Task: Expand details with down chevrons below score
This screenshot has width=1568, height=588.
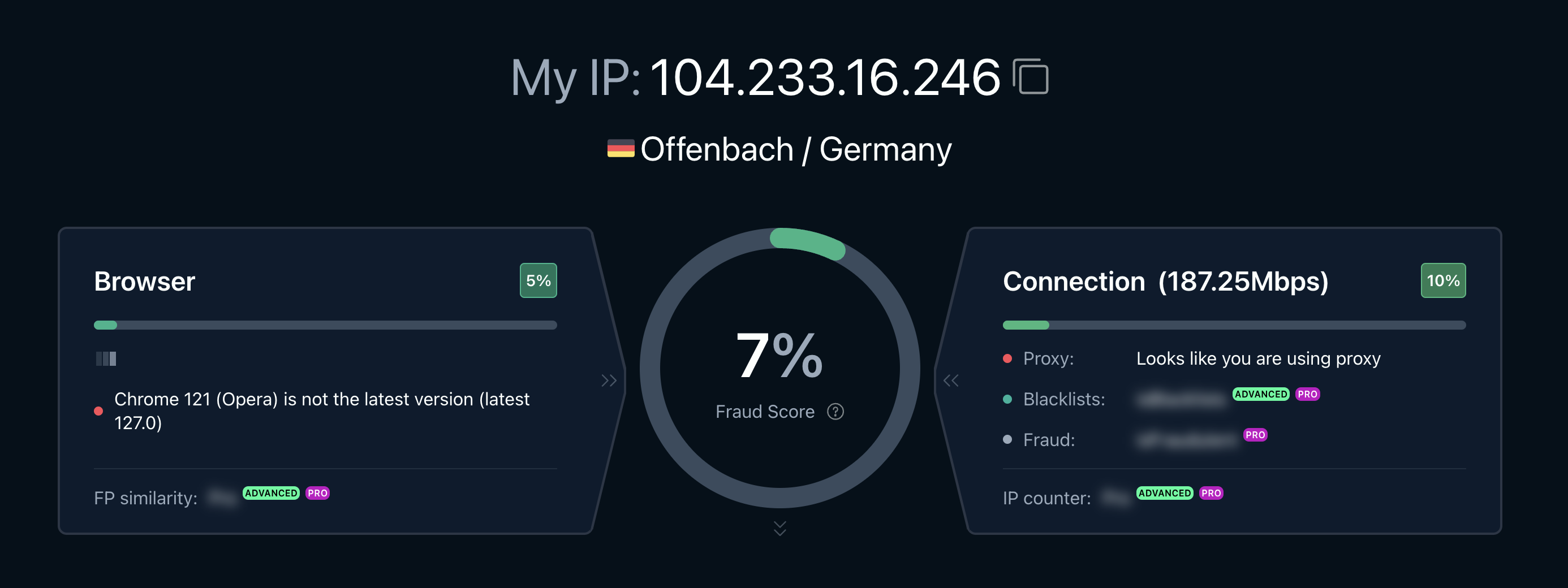Action: (779, 528)
